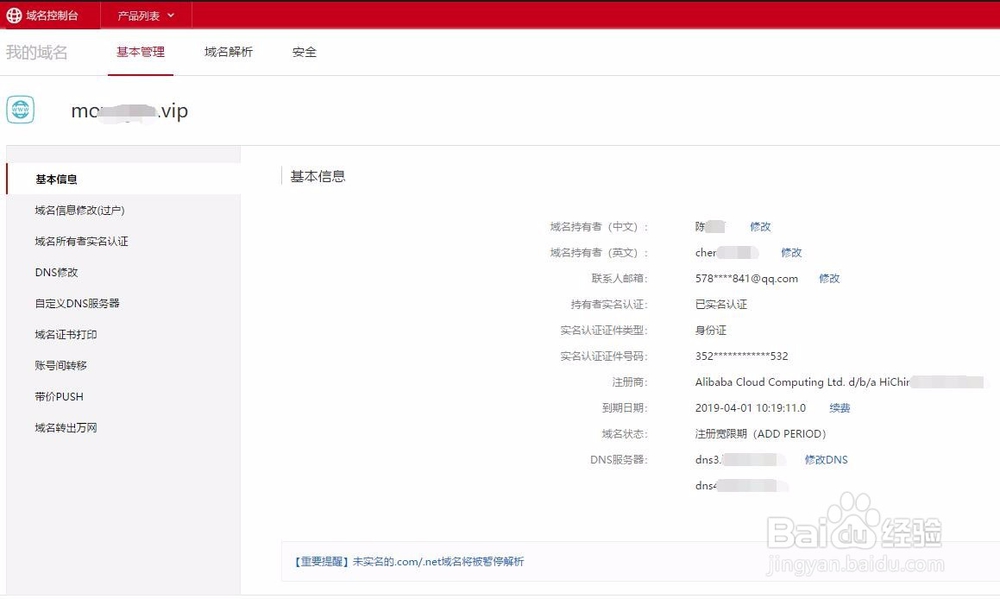This screenshot has height=599, width=1000.
Task: Click the www domain icon beside the domain name
Action: (x=20, y=108)
